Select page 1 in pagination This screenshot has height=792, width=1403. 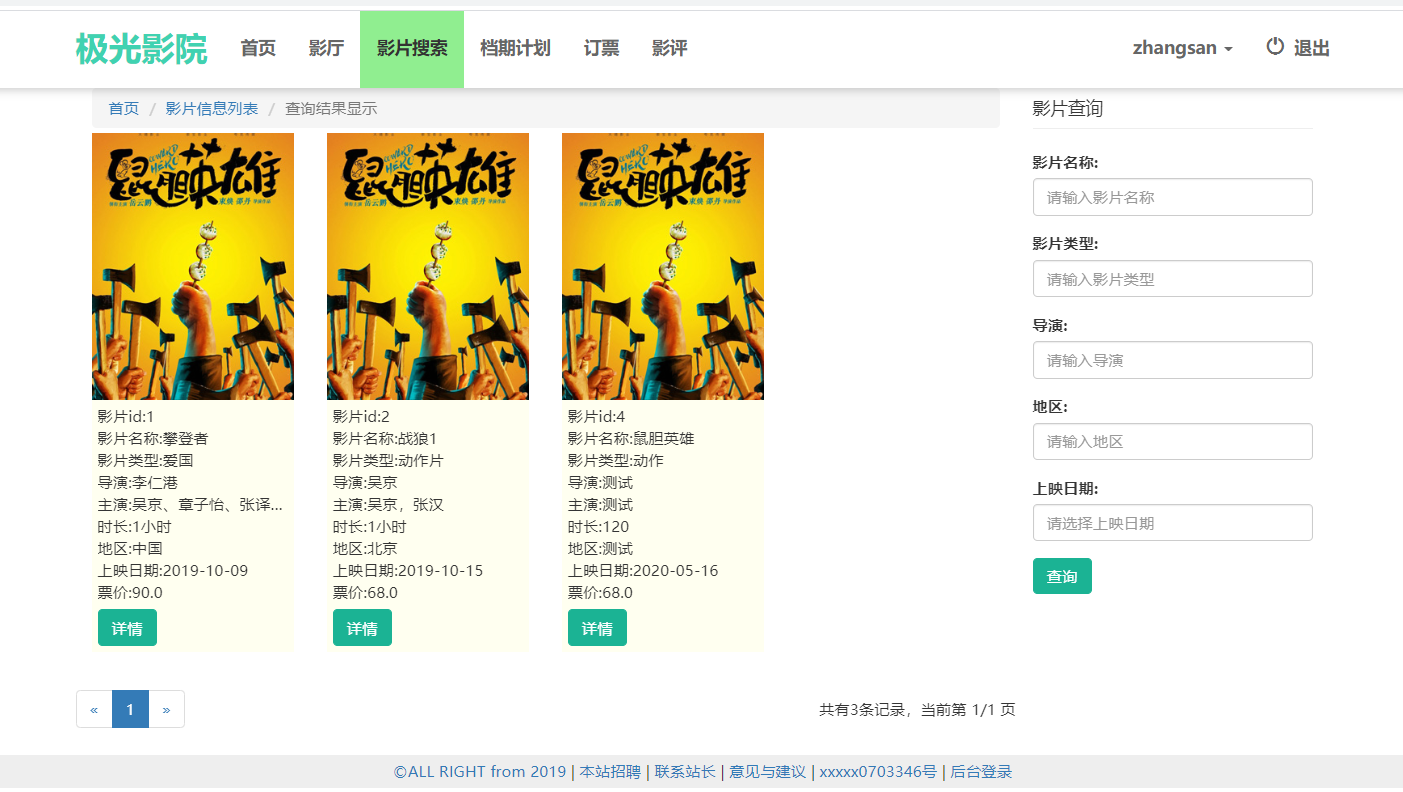click(130, 709)
